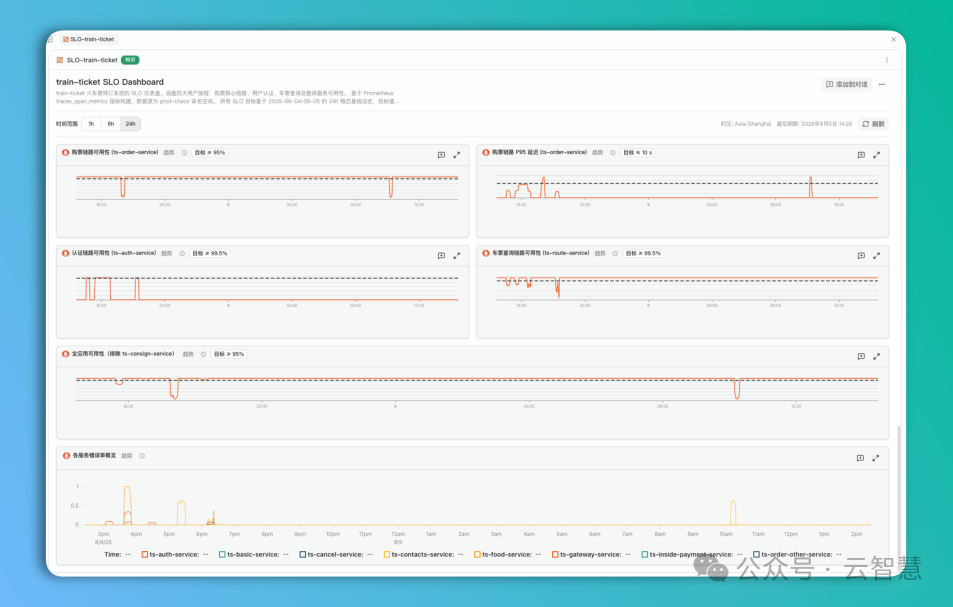The image size is (953, 607).
Task: Click the dashboard description paragraph text
Action: coord(228,97)
